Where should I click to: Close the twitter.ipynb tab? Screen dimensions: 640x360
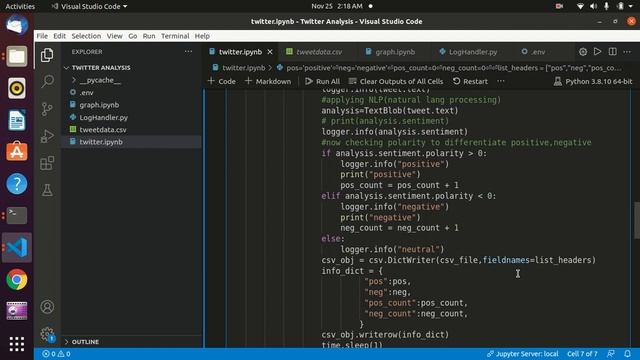[270, 52]
